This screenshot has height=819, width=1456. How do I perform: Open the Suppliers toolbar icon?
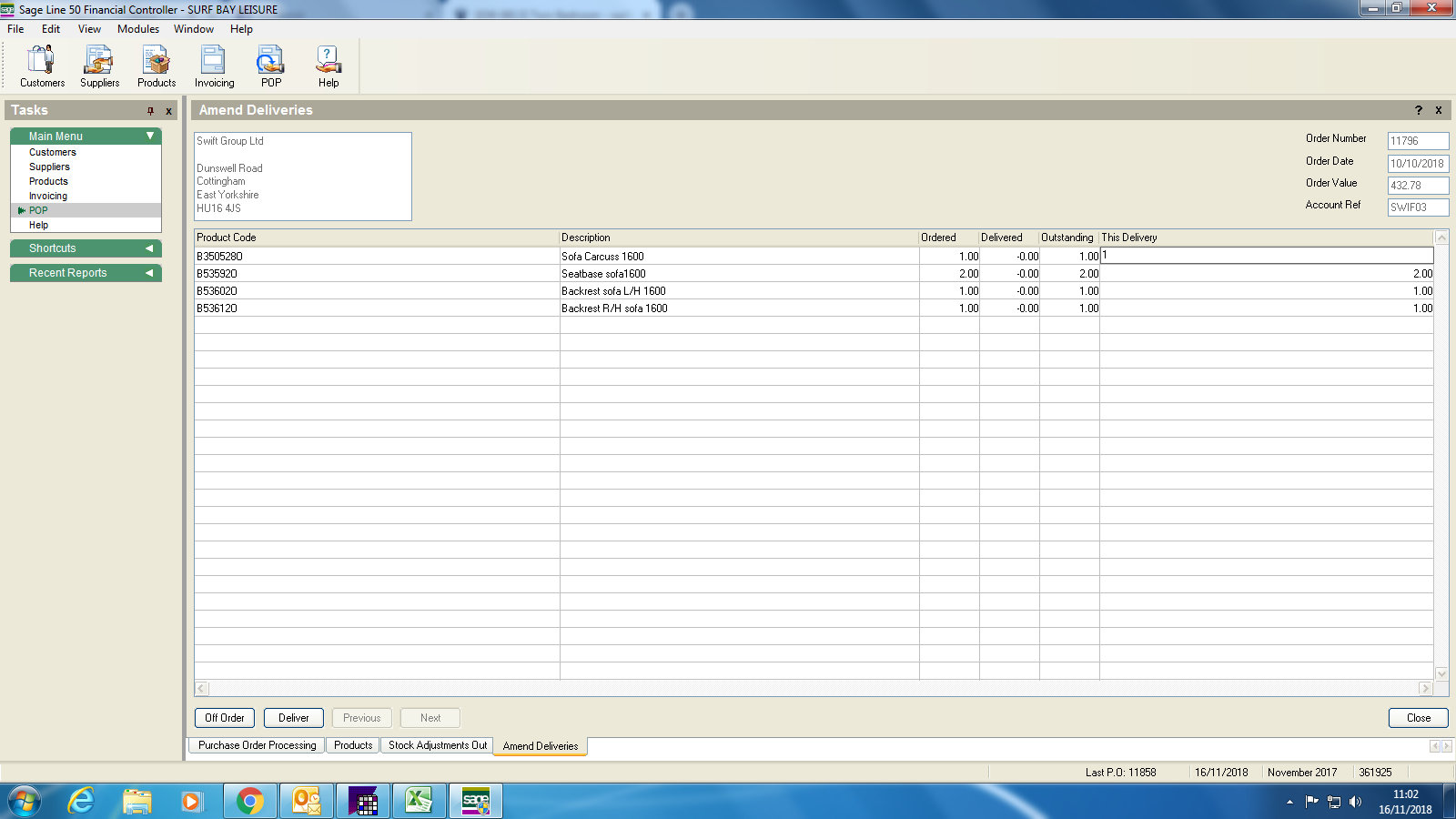(x=99, y=66)
